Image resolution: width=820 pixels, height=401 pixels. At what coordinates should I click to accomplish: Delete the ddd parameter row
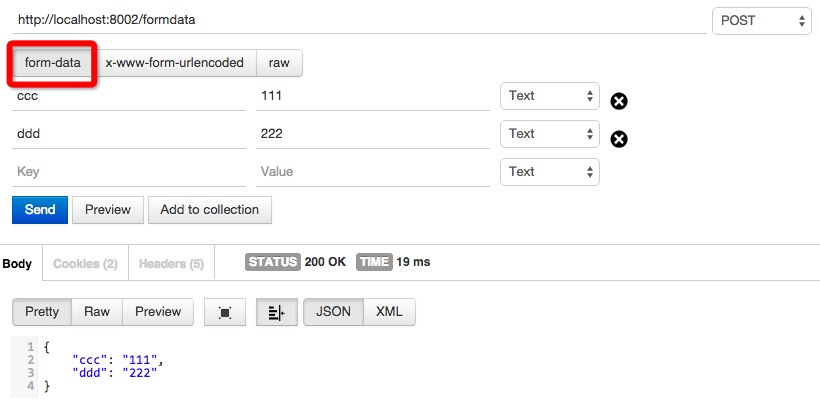(x=619, y=139)
